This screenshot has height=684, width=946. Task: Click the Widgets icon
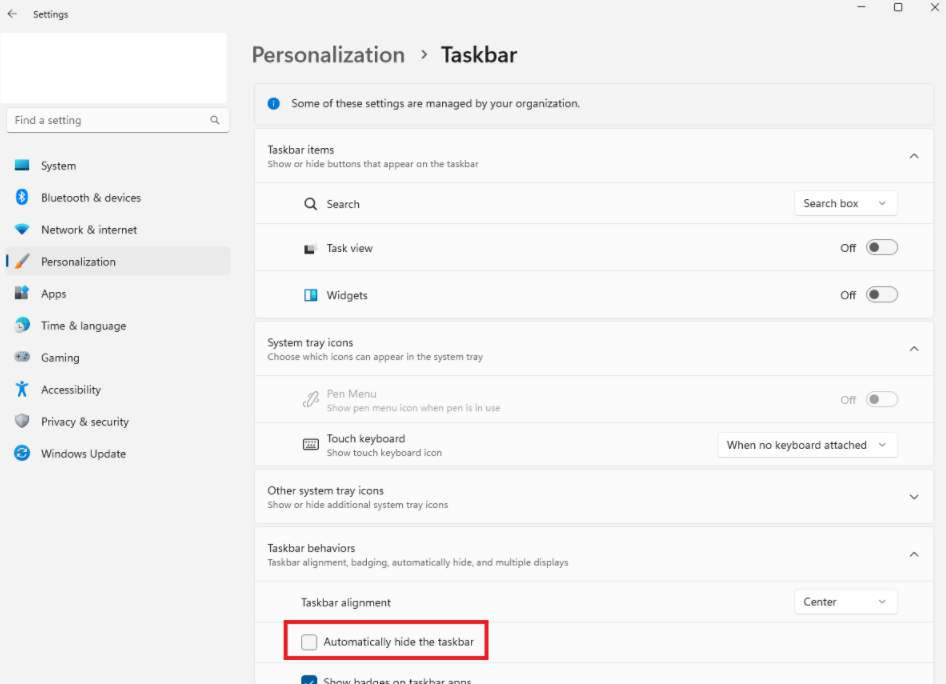click(x=311, y=295)
